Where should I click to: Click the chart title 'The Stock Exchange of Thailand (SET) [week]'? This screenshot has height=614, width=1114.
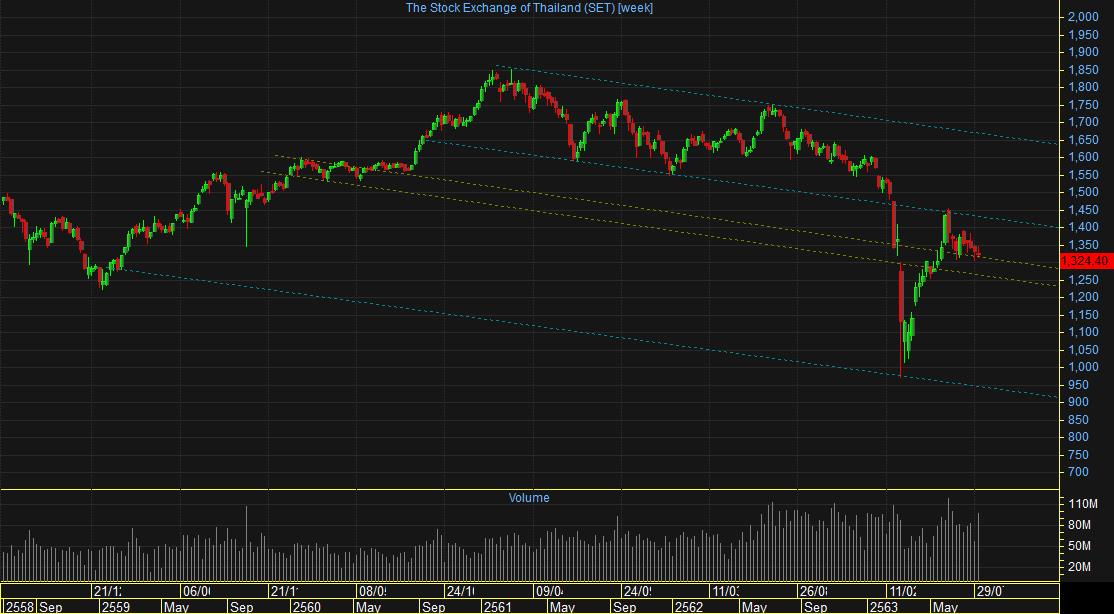[529, 8]
